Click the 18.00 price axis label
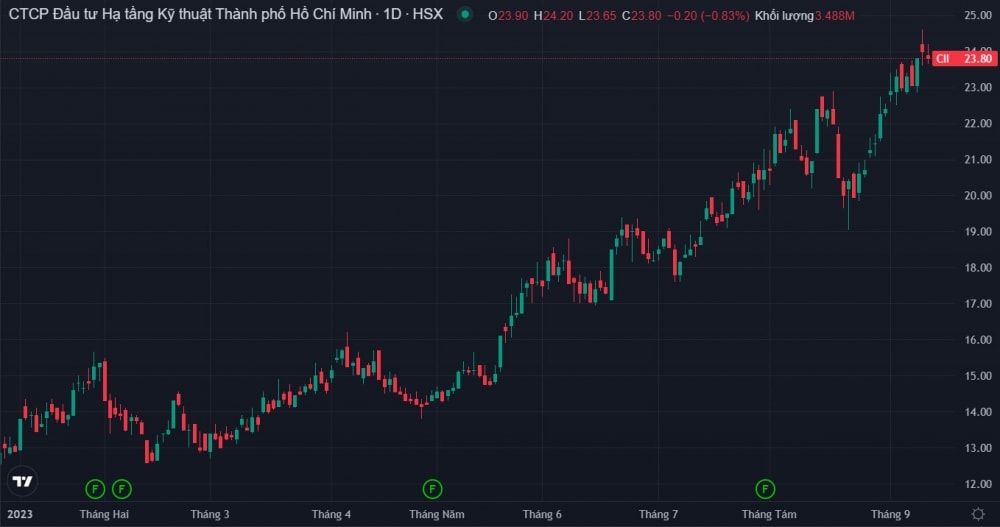The width and height of the screenshot is (1000, 527). 978,267
